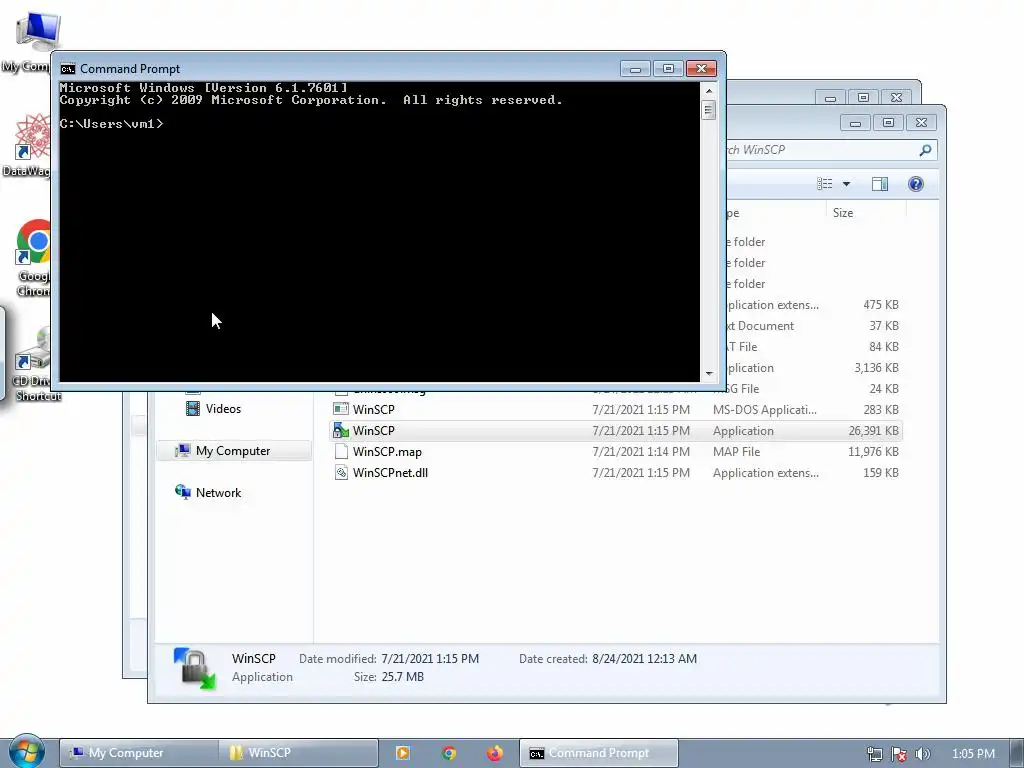This screenshot has height=768, width=1024.
Task: Click the 26,391 KB size cell
Action: pyautogui.click(x=873, y=430)
